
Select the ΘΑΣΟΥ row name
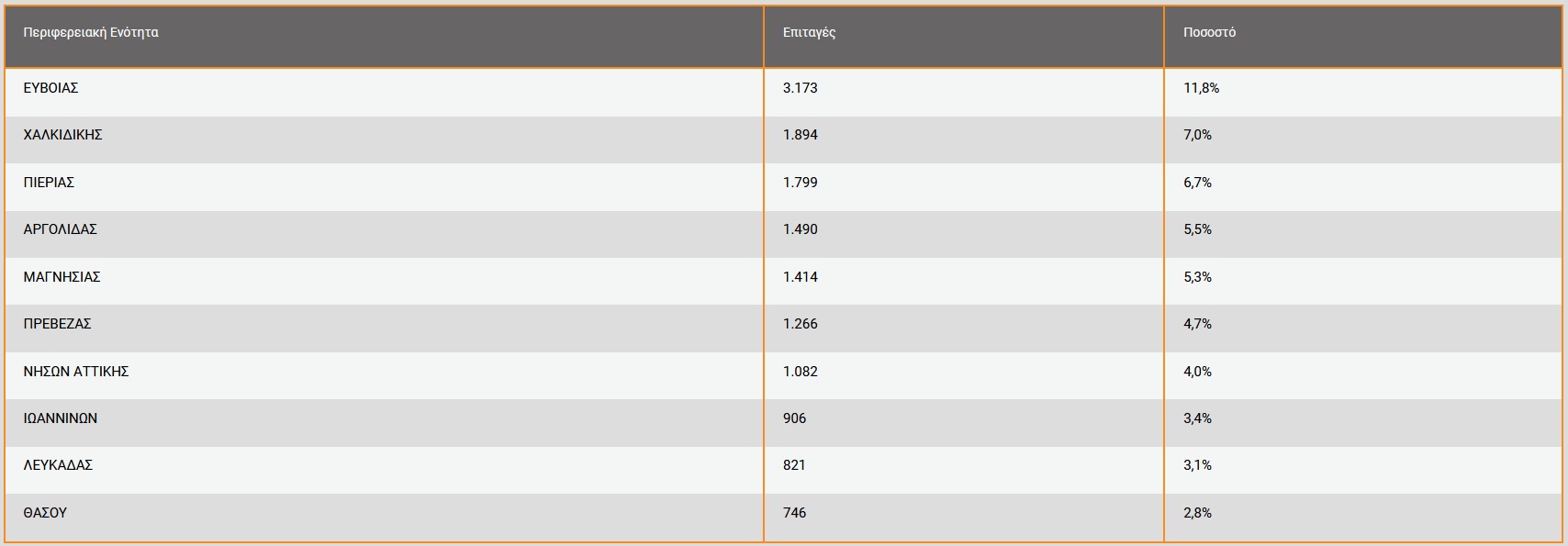click(x=45, y=513)
